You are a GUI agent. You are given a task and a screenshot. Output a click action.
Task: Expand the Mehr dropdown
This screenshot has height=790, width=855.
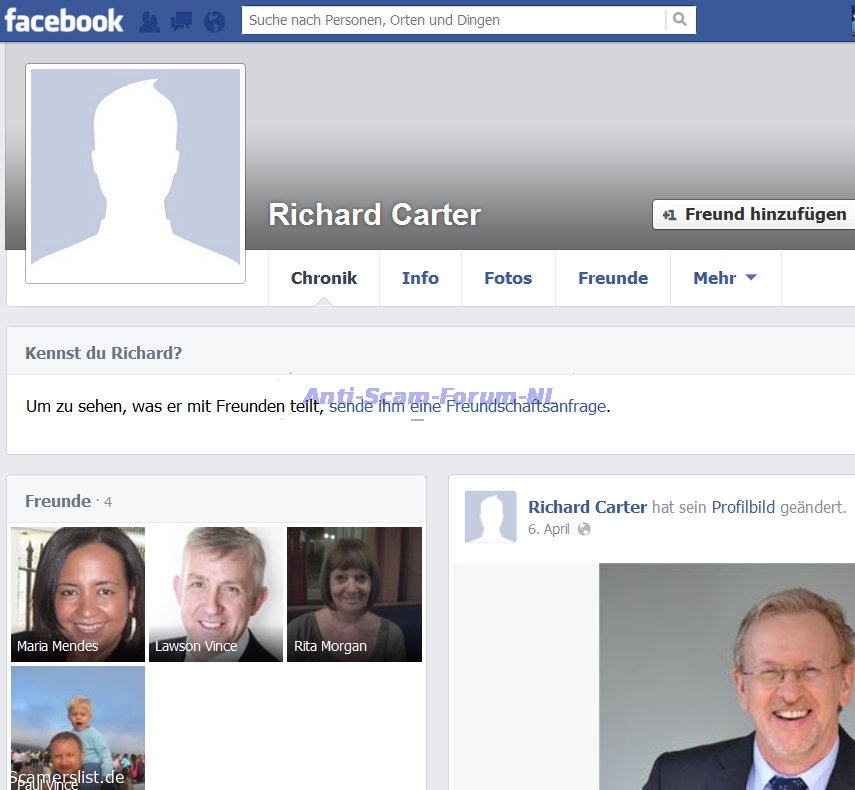(x=725, y=278)
